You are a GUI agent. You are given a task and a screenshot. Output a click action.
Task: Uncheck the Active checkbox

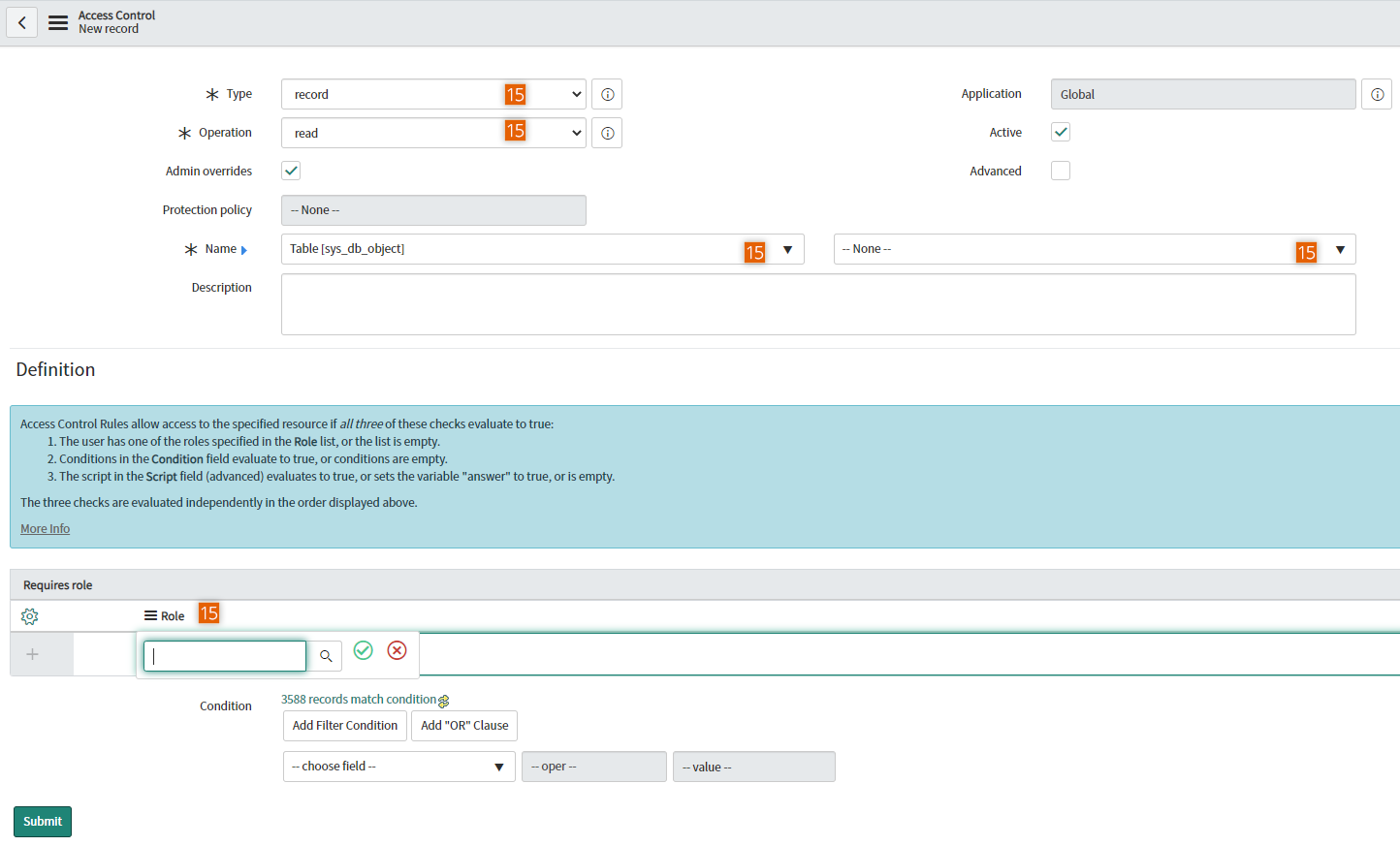click(x=1061, y=132)
